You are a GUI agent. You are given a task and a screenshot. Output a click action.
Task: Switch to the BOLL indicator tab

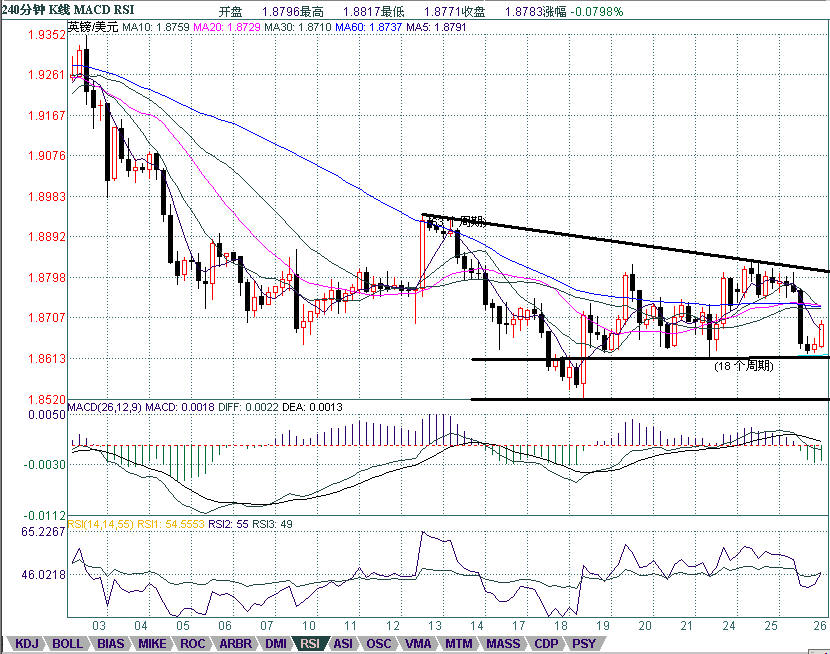coord(67,643)
